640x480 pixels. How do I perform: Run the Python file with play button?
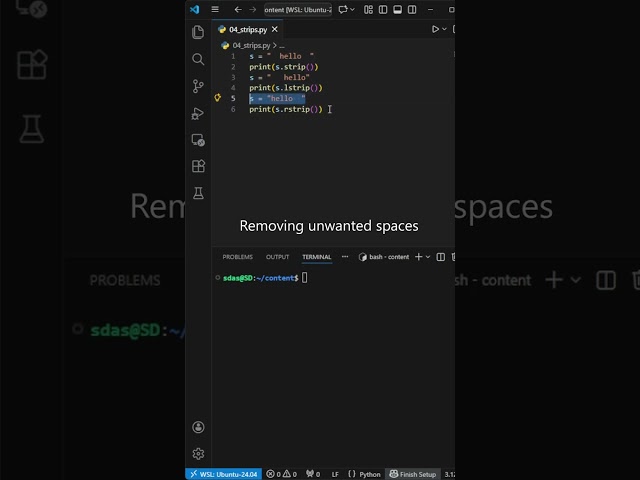coord(435,29)
